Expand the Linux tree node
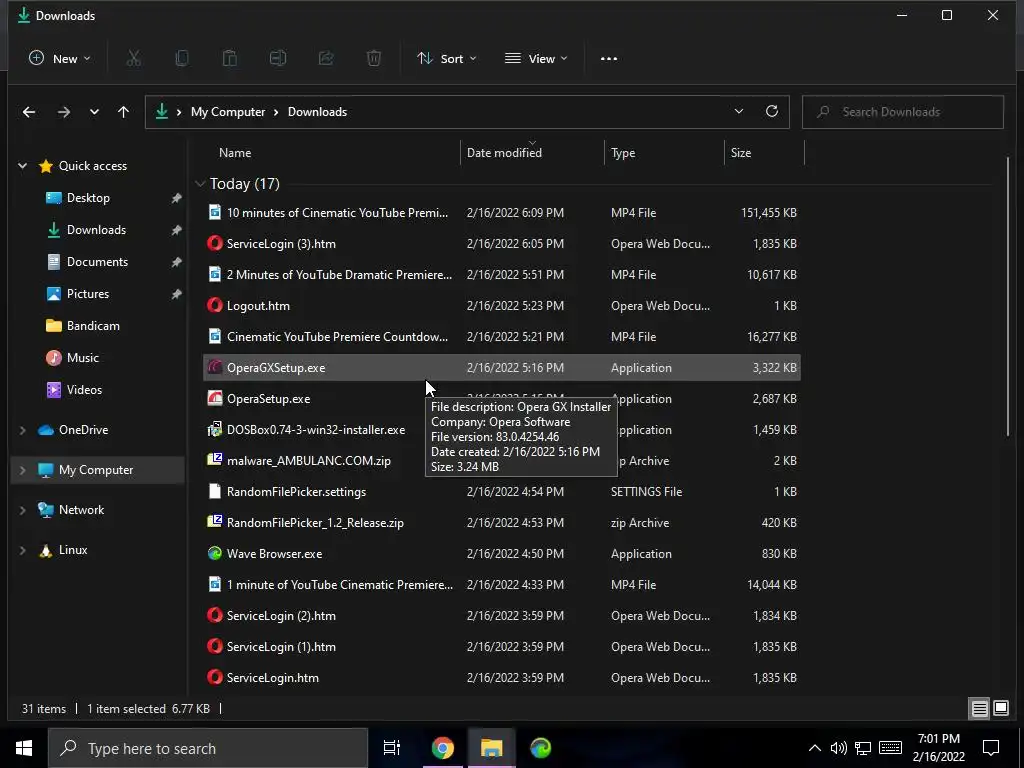Image resolution: width=1024 pixels, height=768 pixels. click(23, 550)
